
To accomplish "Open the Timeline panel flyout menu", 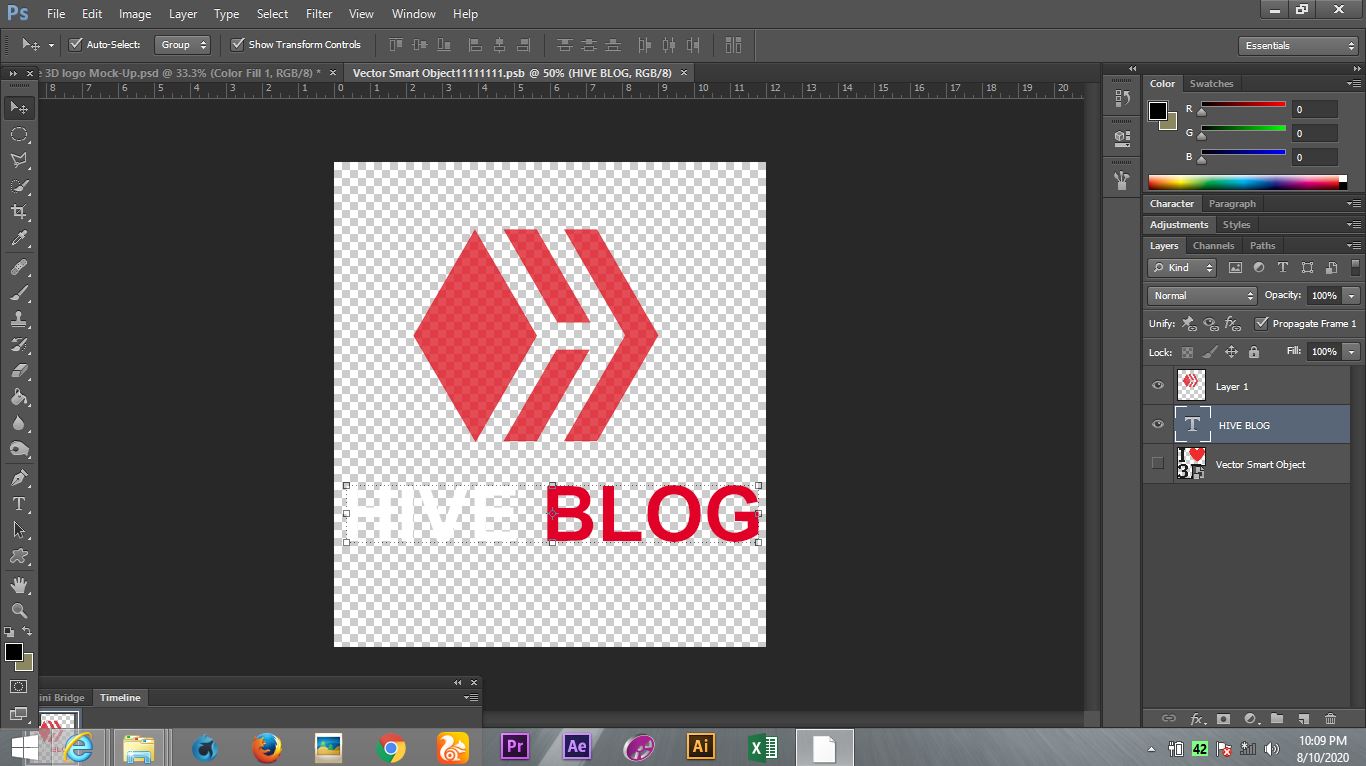I will (x=472, y=698).
